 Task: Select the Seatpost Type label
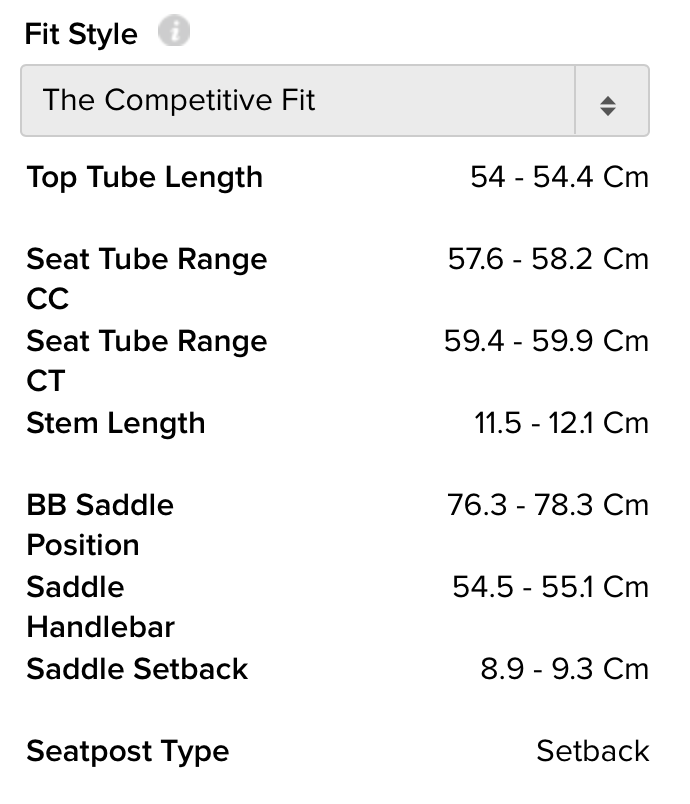(x=128, y=752)
